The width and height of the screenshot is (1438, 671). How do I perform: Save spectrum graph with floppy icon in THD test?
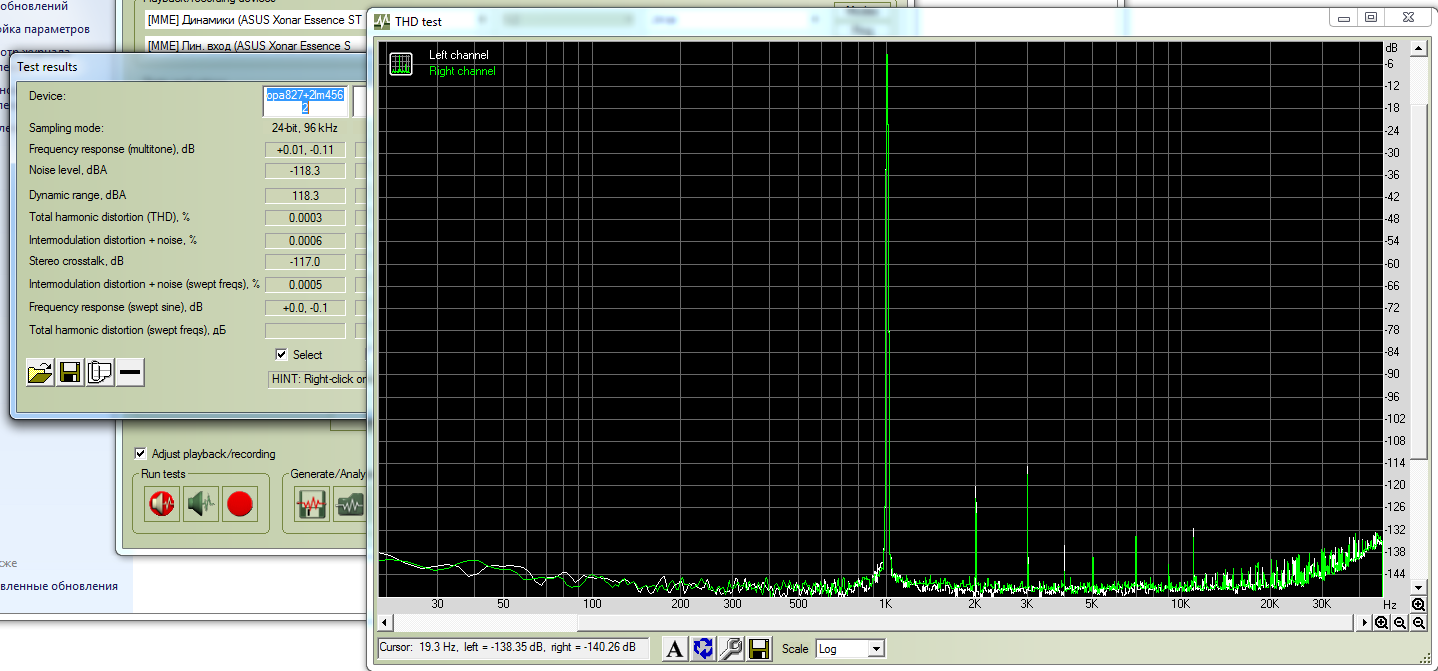point(759,649)
